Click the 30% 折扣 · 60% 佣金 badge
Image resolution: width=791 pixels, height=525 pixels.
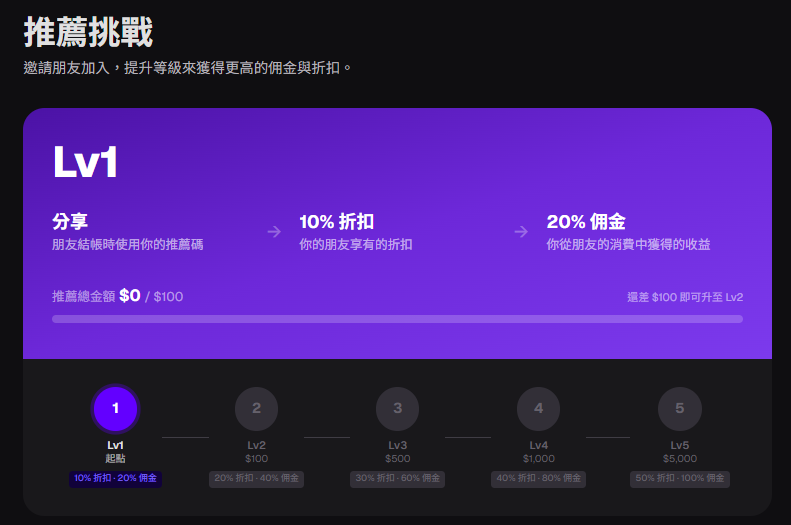coord(398,478)
